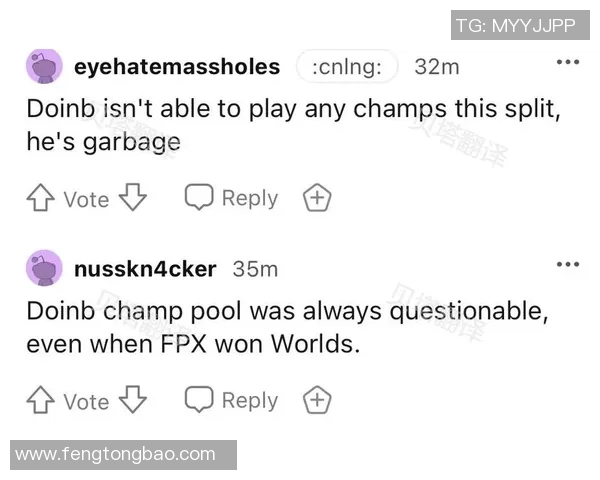
Task: Click the 32m comment timestamp
Action: point(436,67)
